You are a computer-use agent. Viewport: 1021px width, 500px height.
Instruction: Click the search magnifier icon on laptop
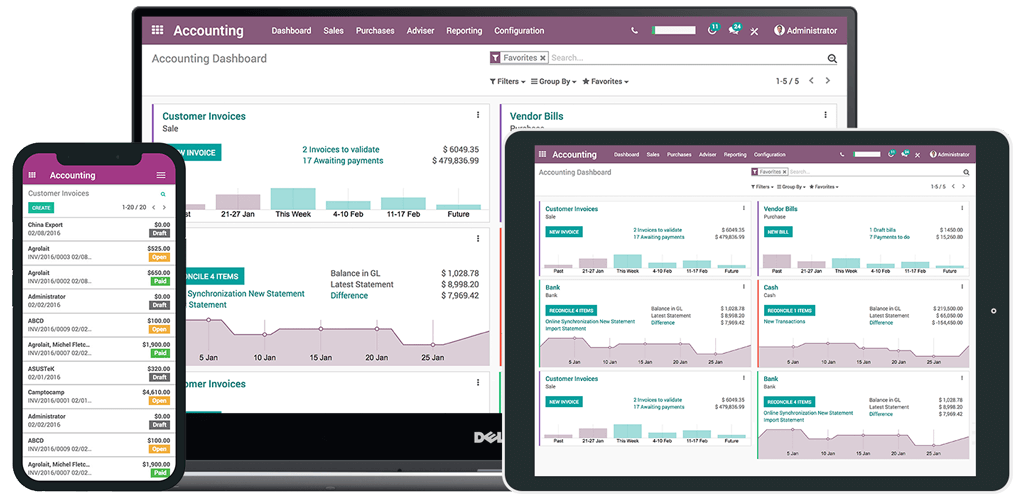point(832,59)
